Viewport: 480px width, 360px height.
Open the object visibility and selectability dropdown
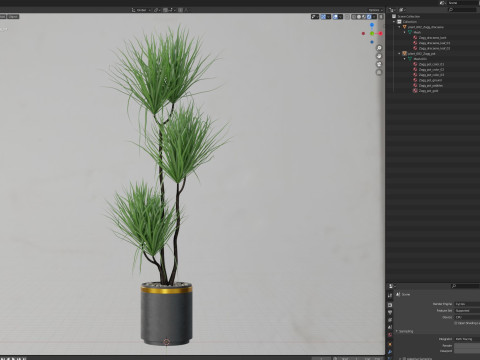[x=315, y=17]
